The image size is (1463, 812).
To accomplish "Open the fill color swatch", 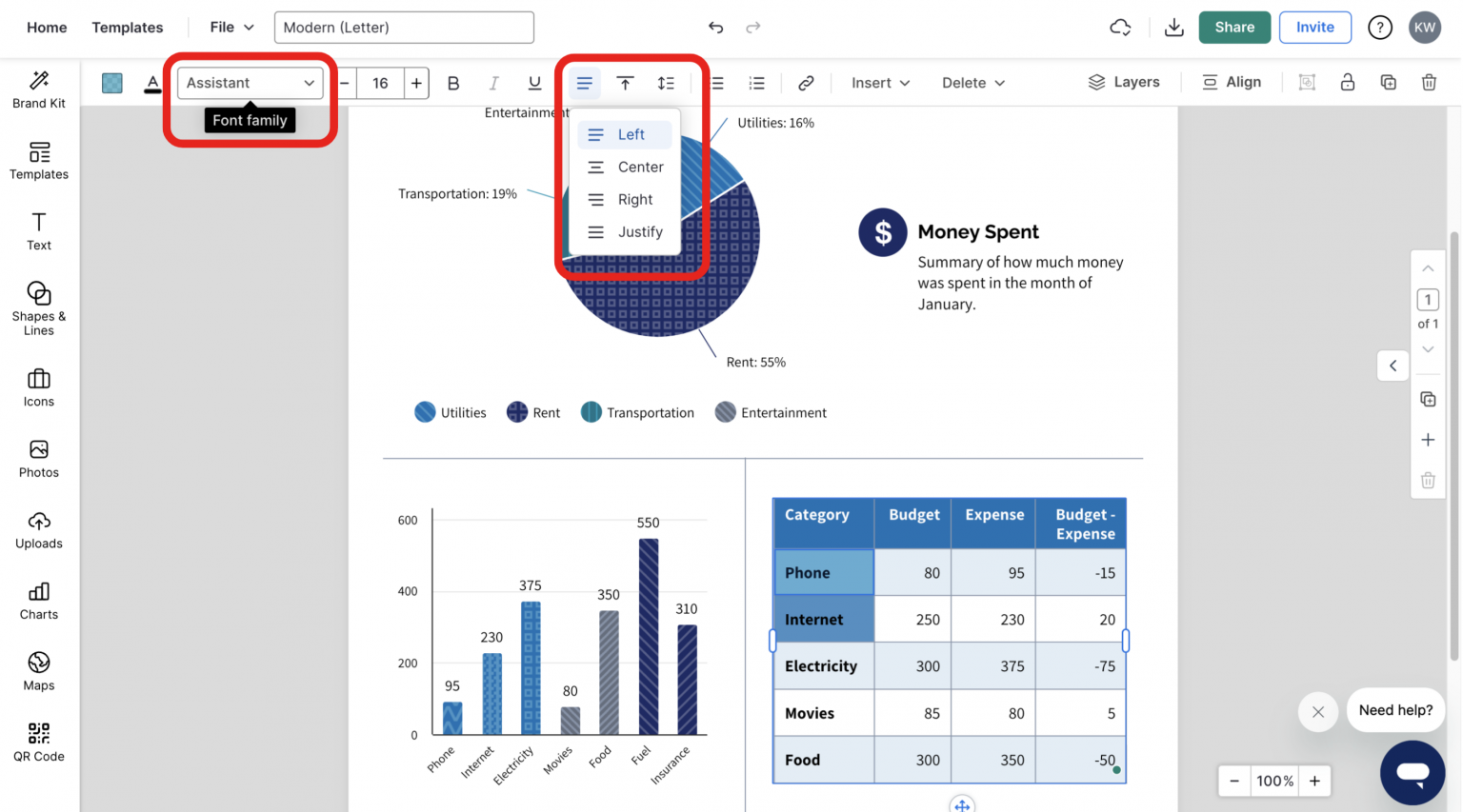I will [112, 83].
